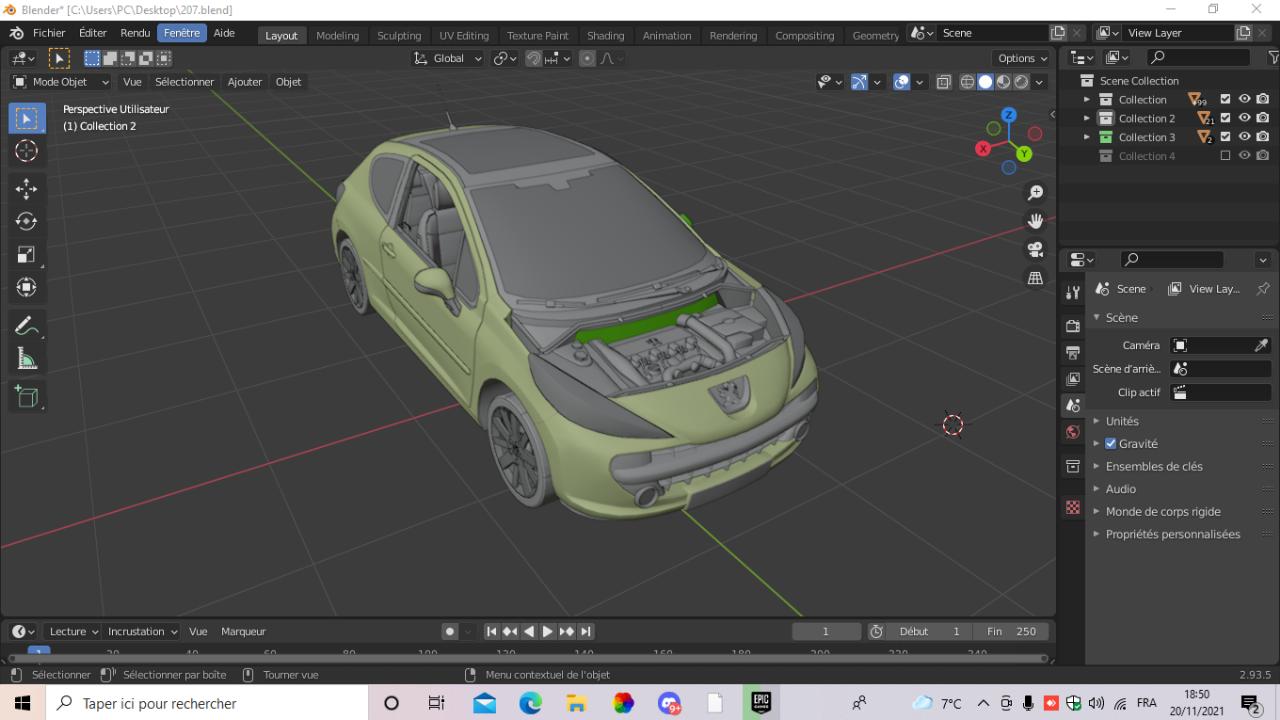The height and width of the screenshot is (720, 1280).
Task: Click the current frame field
Action: [826, 631]
